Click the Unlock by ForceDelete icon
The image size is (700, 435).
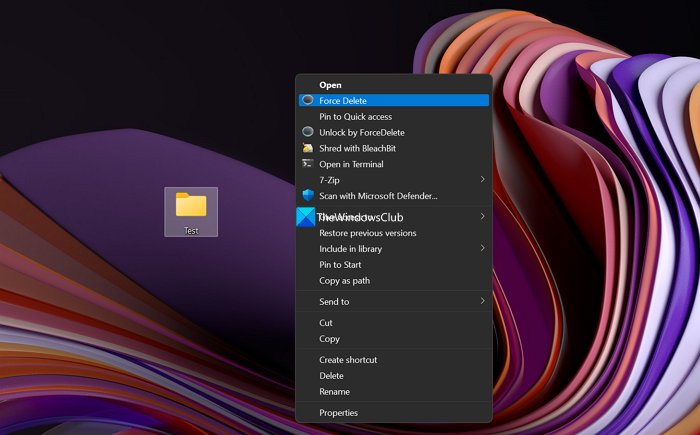coord(308,132)
